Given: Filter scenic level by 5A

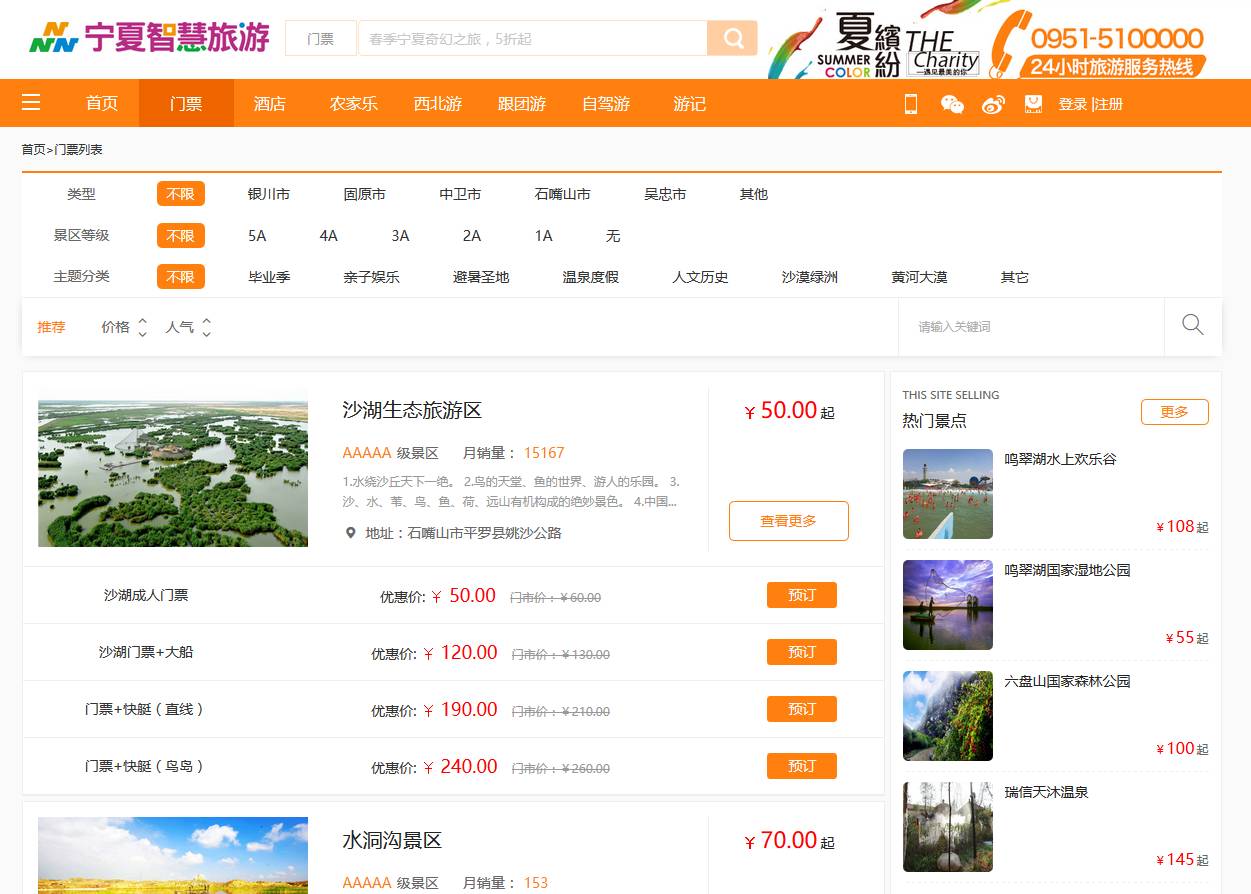Looking at the screenshot, I should tap(257, 236).
